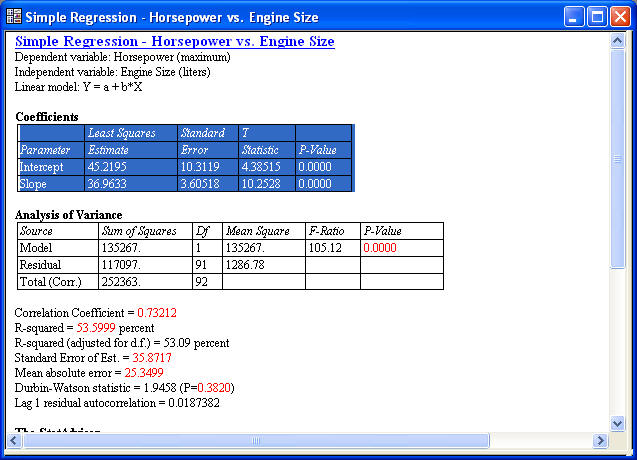Click the Durbin-Watson P value 0.3820
This screenshot has height=460, width=637.
tap(214, 388)
